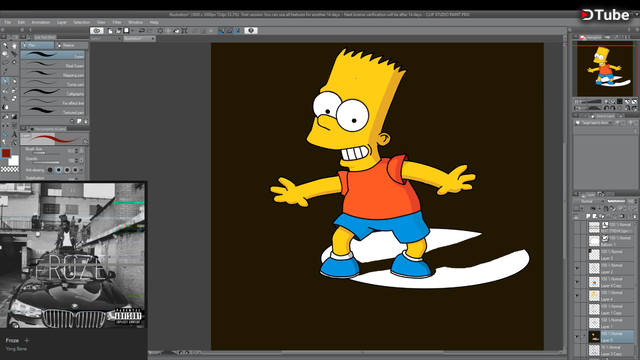The width and height of the screenshot is (640, 360).
Task: Click the Undo arrow icon
Action: pyautogui.click(x=142, y=31)
